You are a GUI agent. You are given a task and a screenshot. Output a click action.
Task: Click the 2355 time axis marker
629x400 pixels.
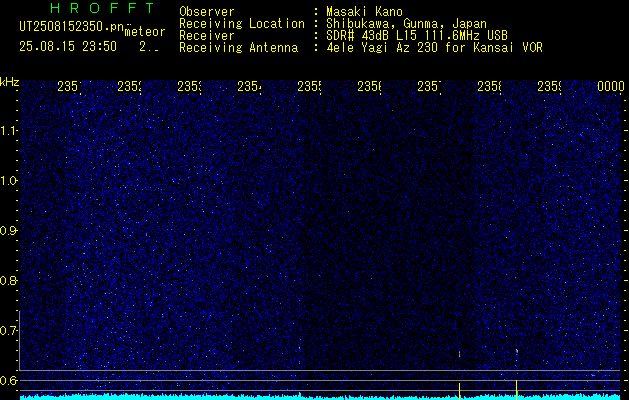click(x=309, y=86)
